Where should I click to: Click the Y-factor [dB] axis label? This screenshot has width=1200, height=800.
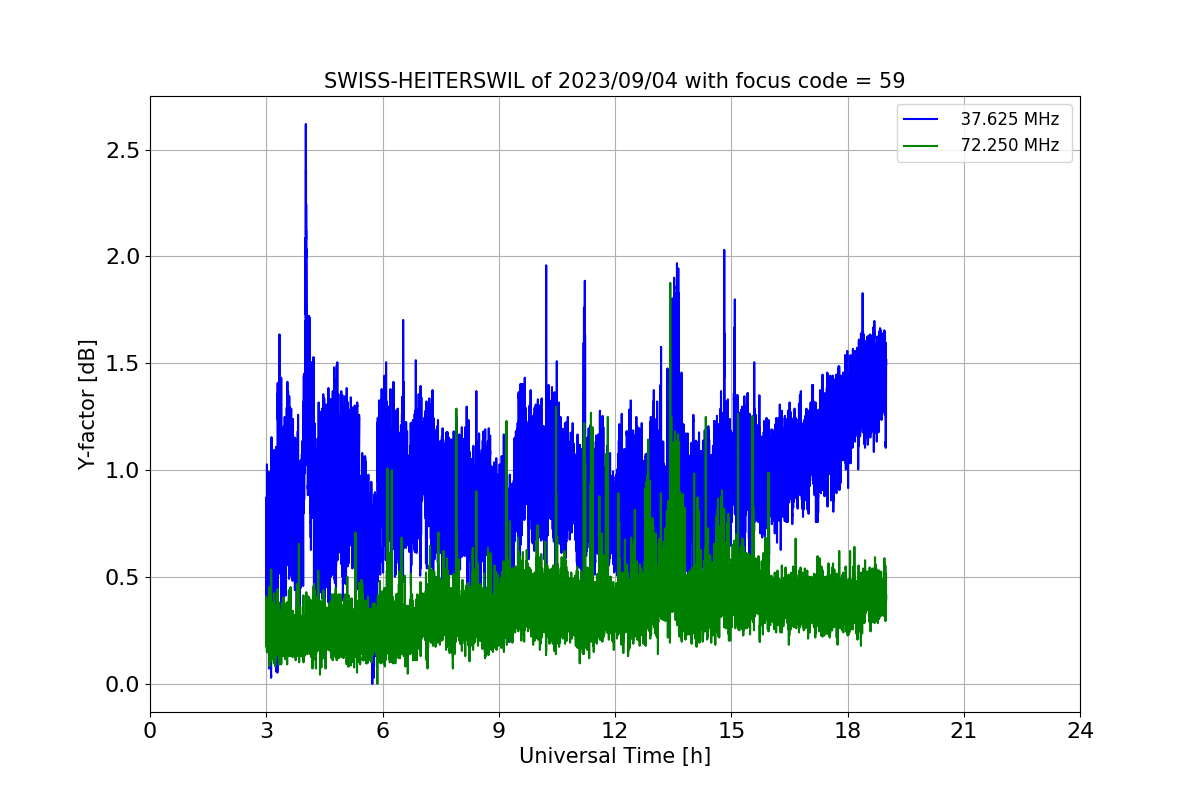pyautogui.click(x=88, y=405)
